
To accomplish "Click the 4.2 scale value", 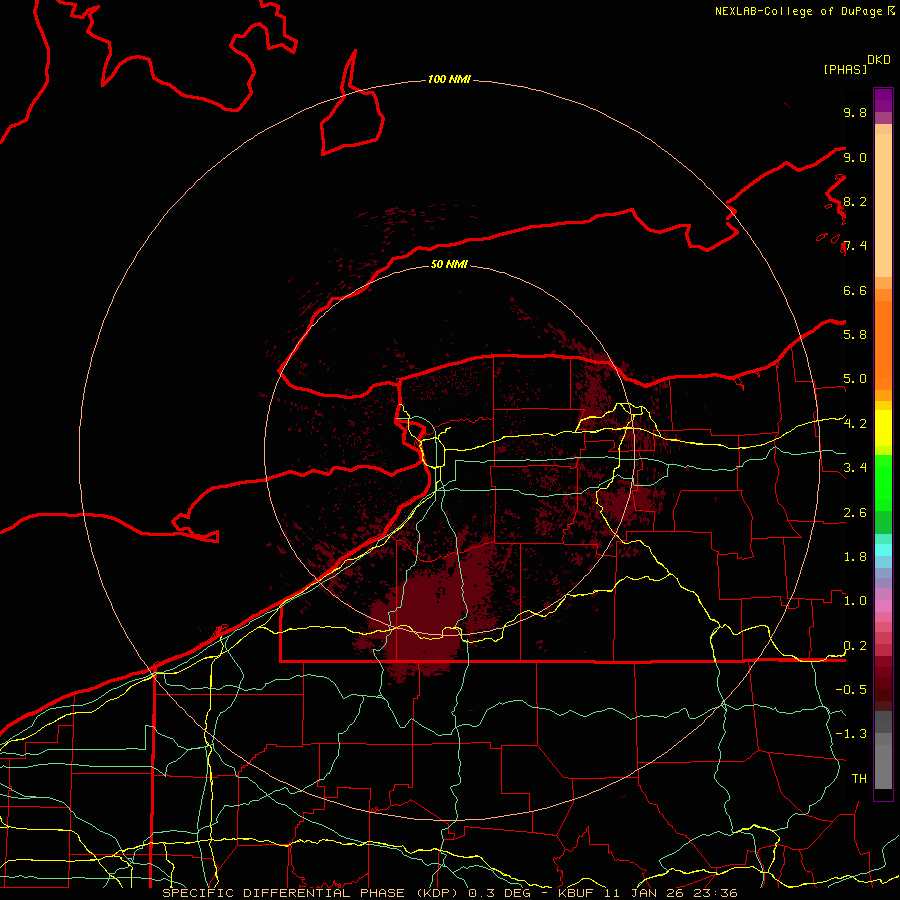I will (x=855, y=424).
